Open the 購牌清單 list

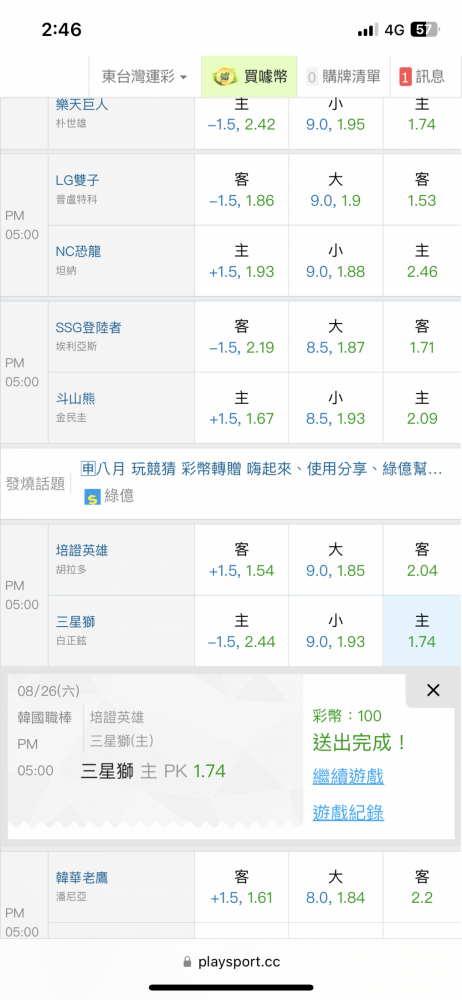pyautogui.click(x=343, y=77)
